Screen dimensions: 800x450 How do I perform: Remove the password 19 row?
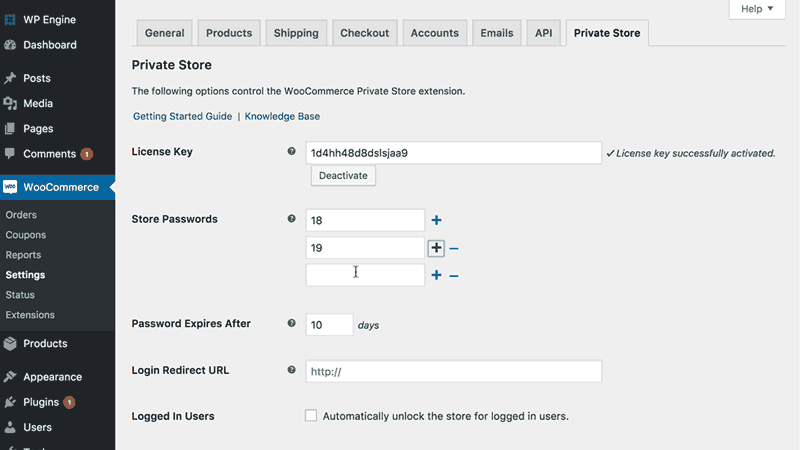(454, 248)
